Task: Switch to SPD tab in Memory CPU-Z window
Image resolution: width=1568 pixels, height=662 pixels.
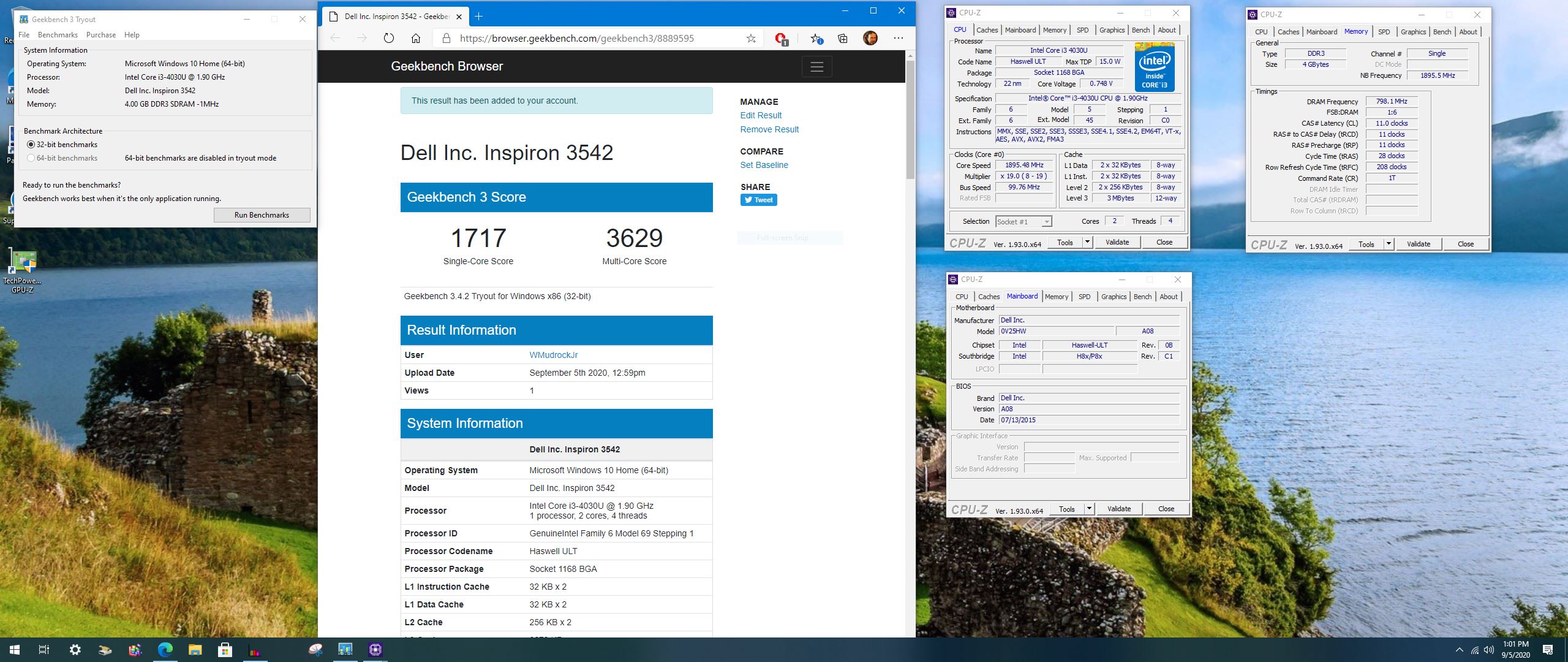Action: pos(1384,32)
